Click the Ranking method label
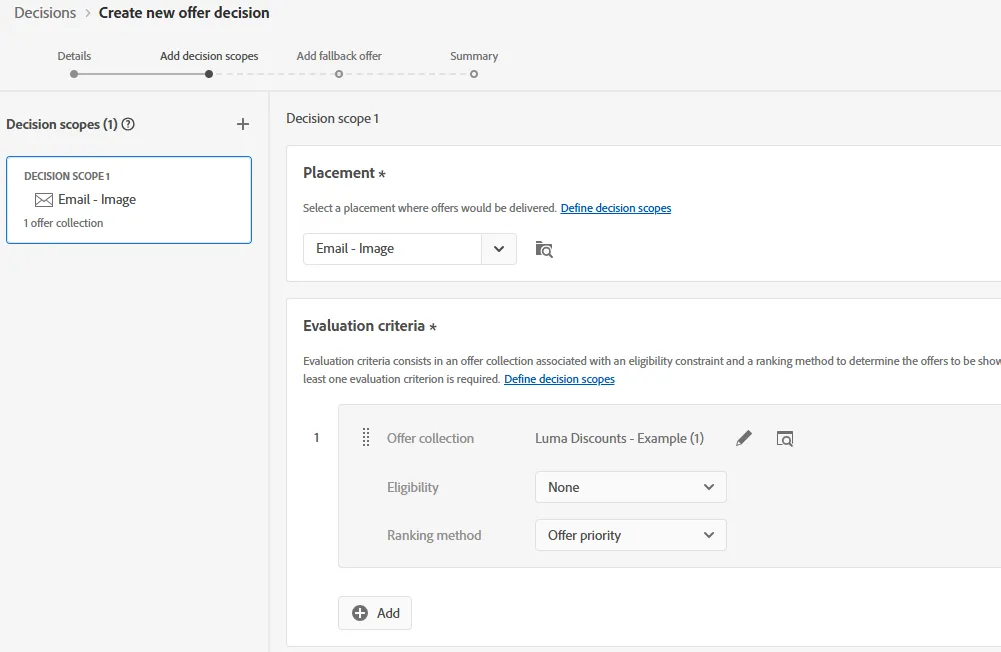Viewport: 1001px width, 652px height. [434, 535]
